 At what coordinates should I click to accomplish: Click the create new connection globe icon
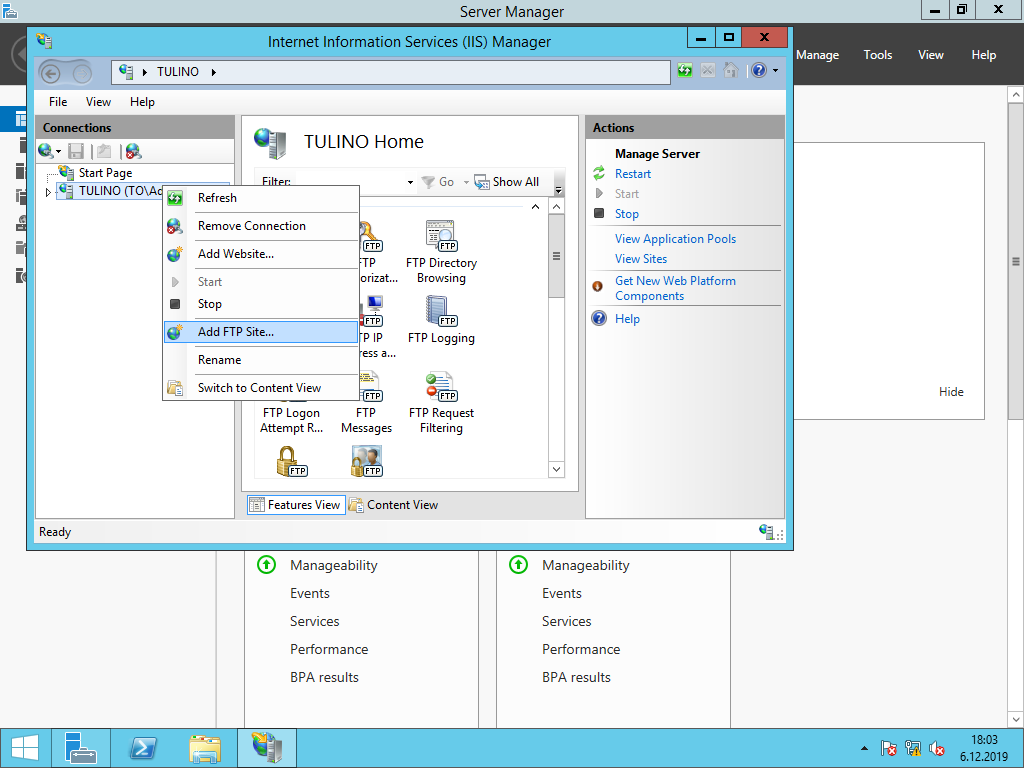click(x=45, y=152)
